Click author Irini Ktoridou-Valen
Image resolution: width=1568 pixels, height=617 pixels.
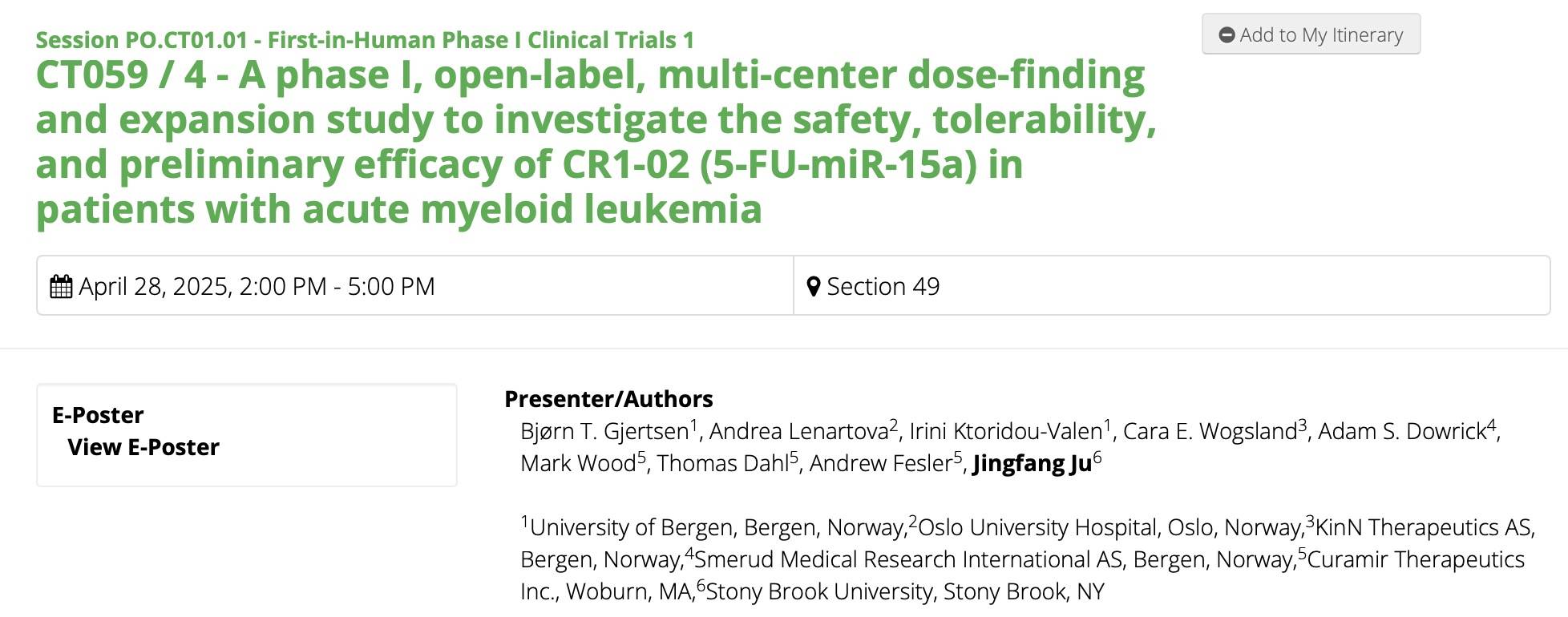click(1005, 432)
